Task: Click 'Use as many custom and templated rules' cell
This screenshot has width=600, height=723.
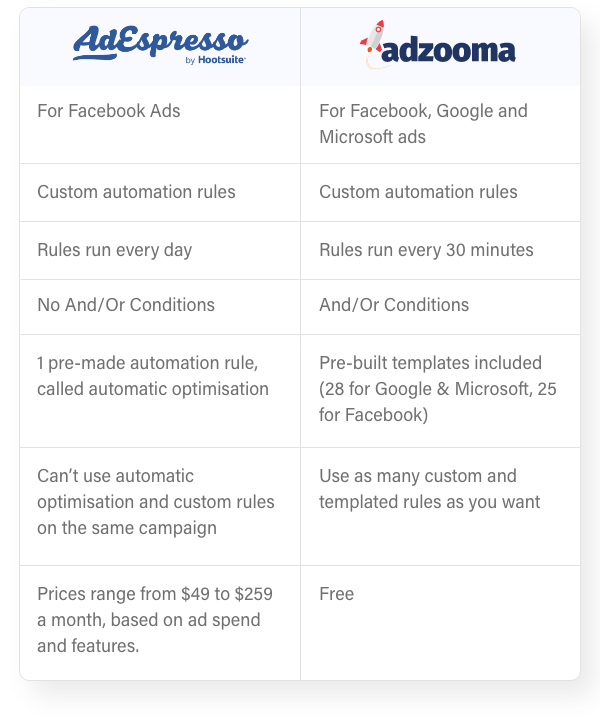Action: coord(440,506)
